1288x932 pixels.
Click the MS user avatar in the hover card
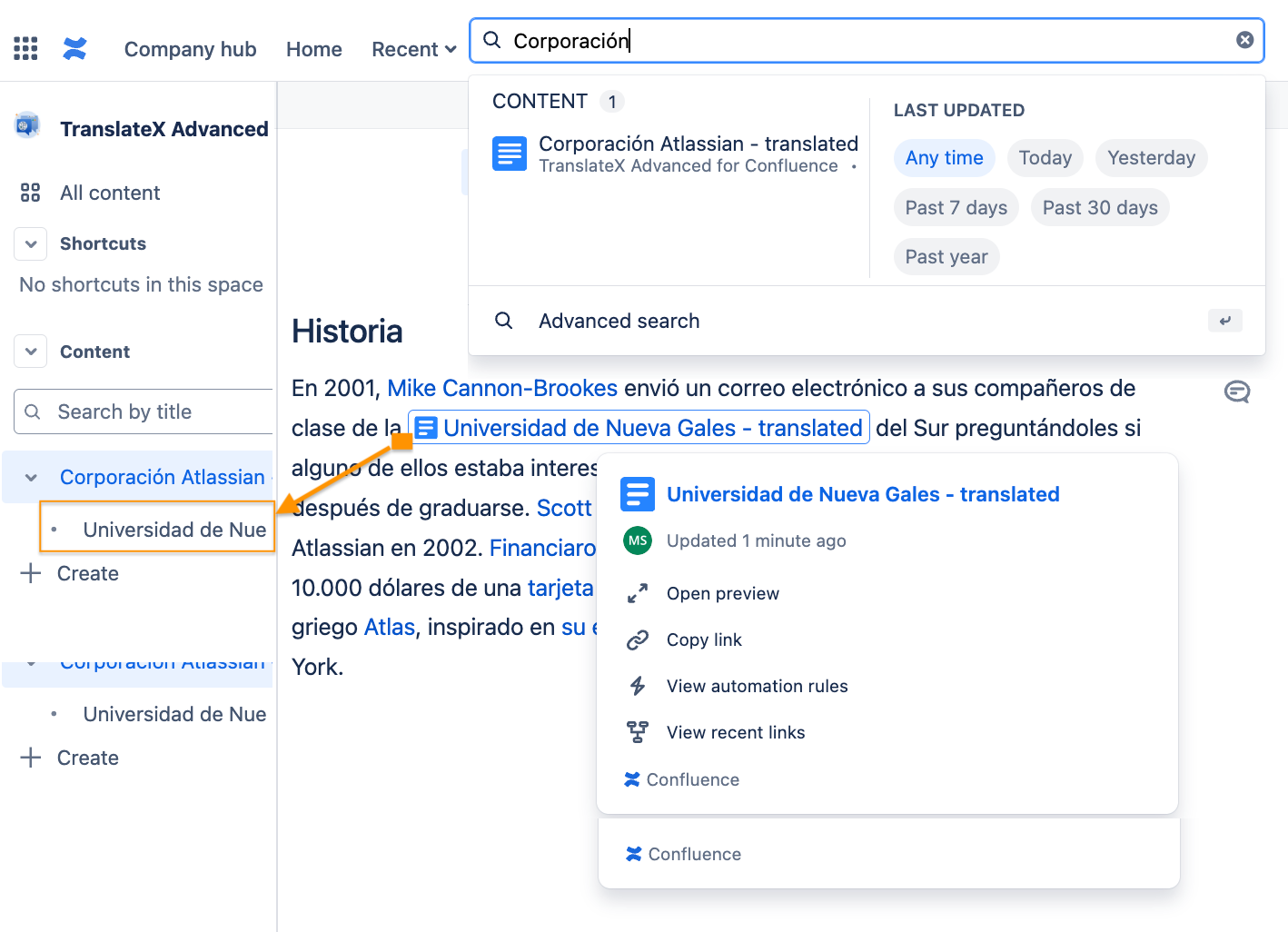pos(638,540)
